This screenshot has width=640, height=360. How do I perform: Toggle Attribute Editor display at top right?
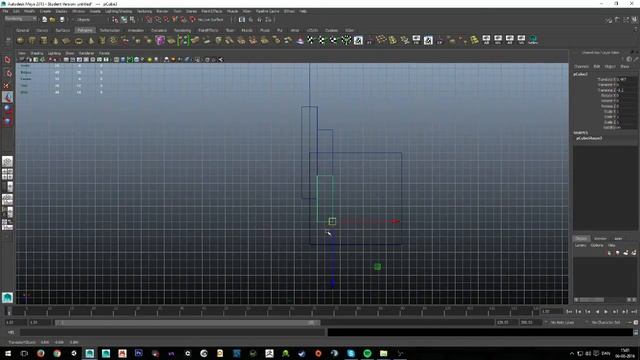[617, 20]
